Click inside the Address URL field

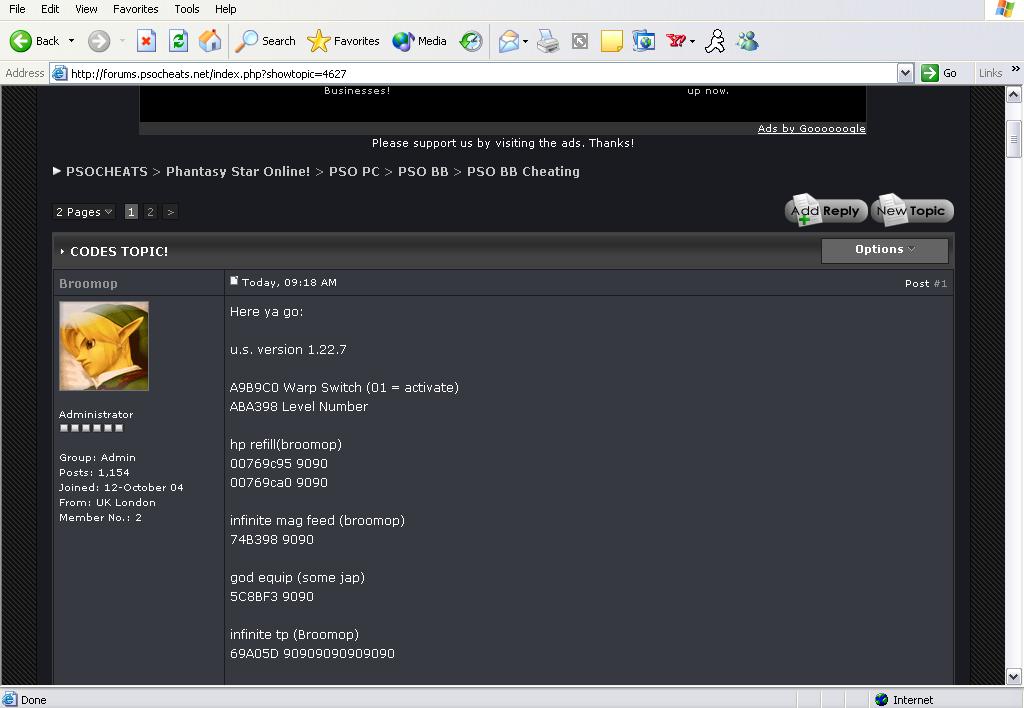[x=481, y=73]
